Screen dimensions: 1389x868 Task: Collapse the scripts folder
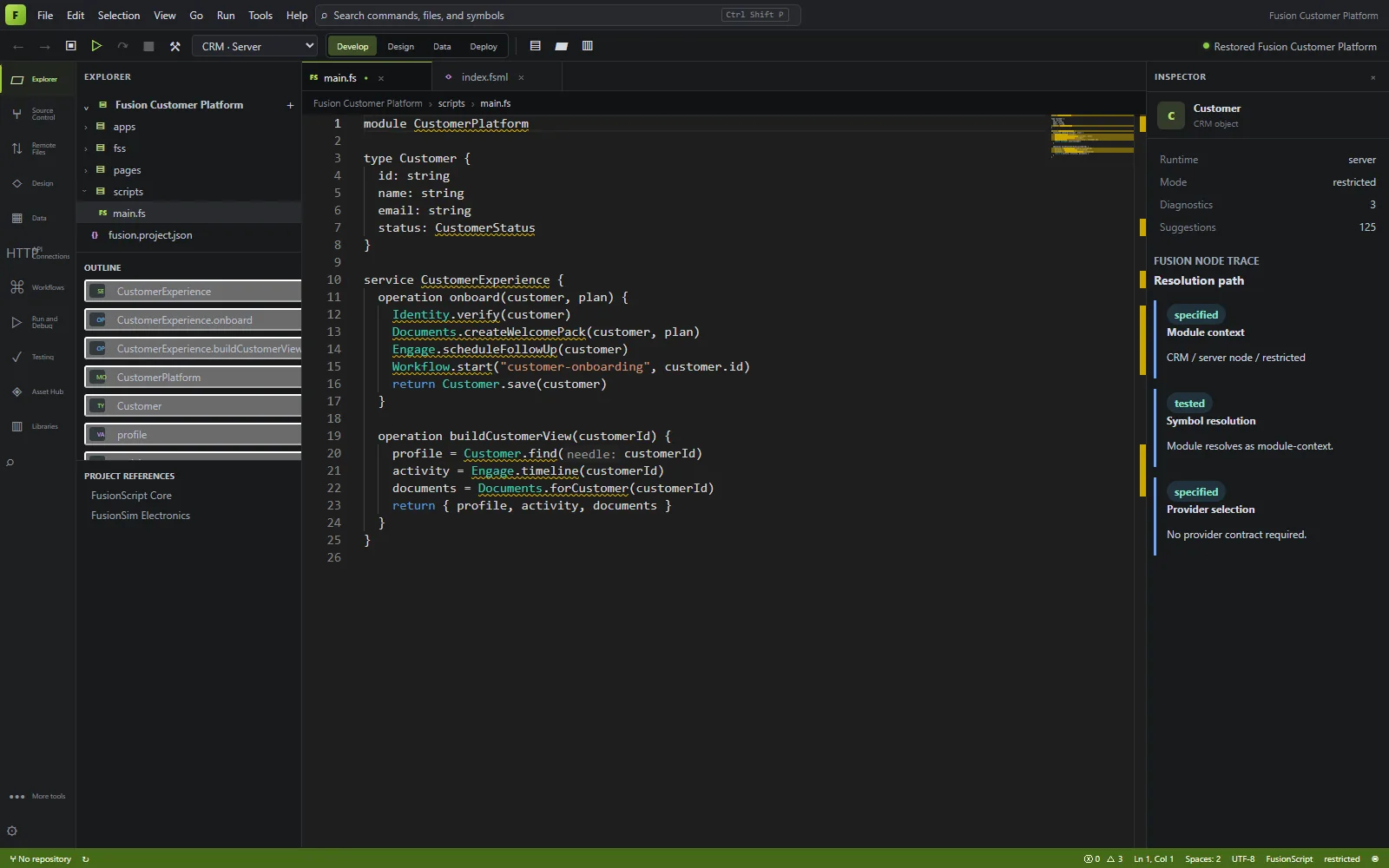(x=85, y=192)
